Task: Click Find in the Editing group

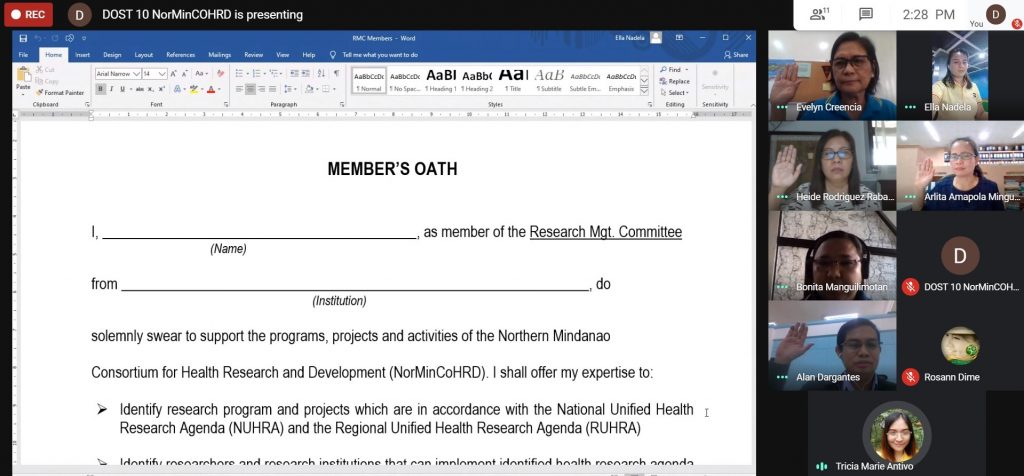Action: click(x=673, y=69)
